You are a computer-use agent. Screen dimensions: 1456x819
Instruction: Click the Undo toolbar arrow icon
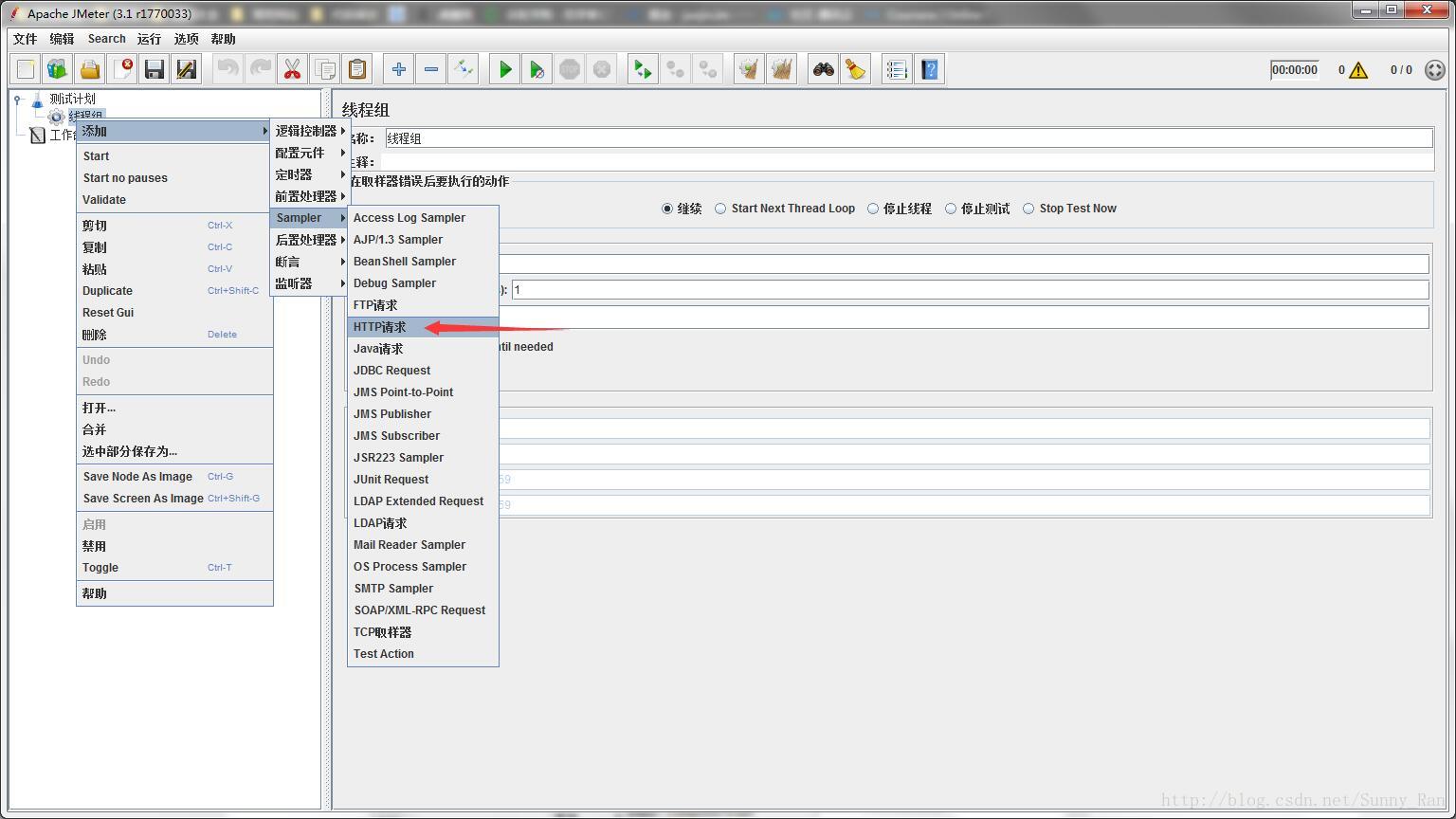227,69
